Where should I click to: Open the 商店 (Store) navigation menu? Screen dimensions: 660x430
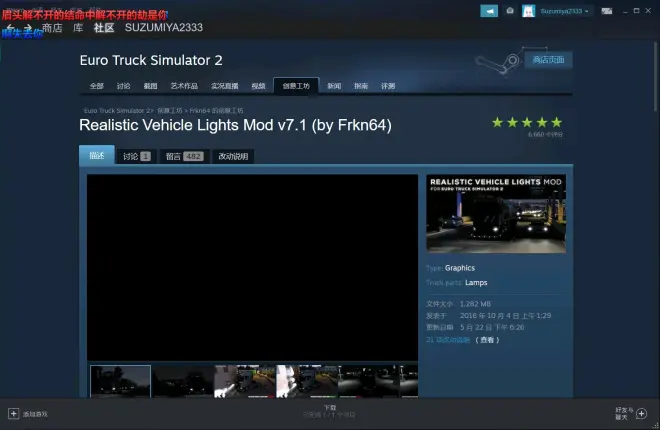coord(52,28)
